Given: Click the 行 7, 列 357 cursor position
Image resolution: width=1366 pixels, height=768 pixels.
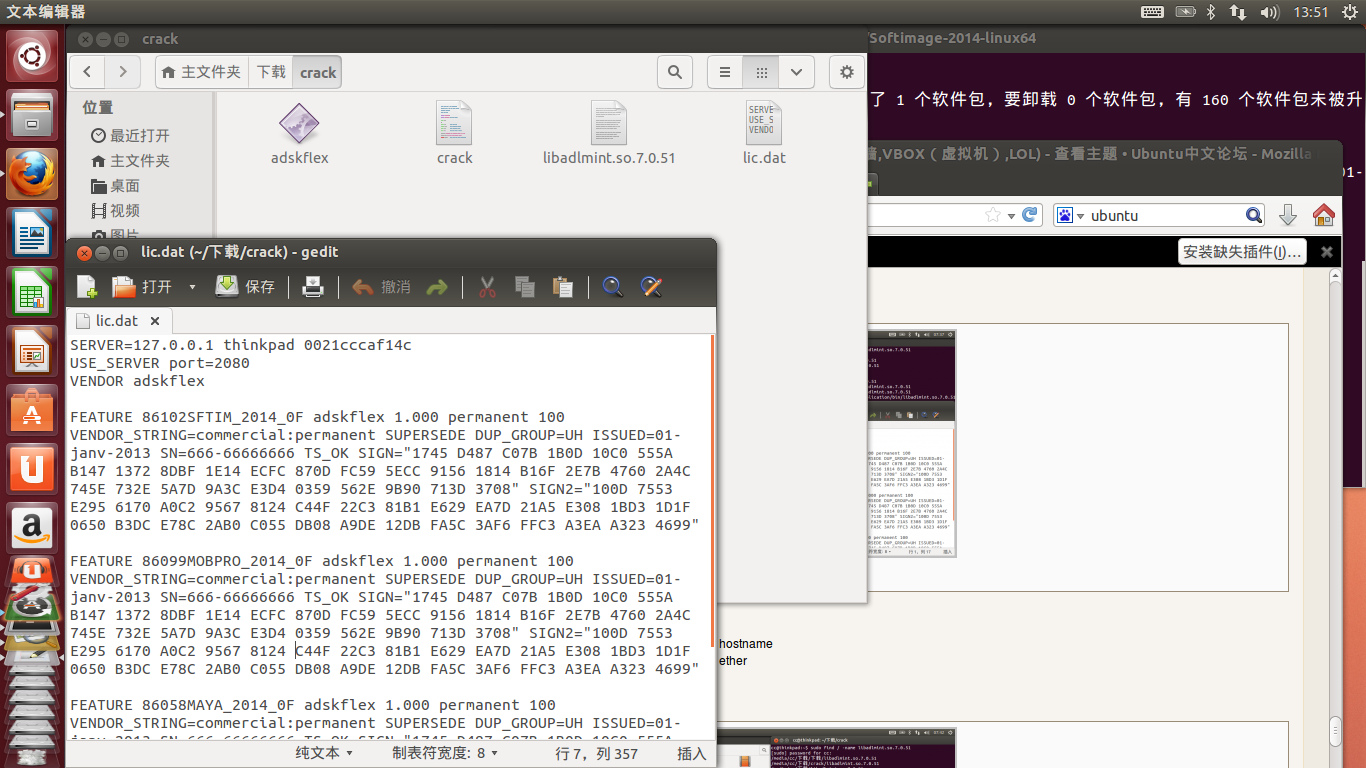Looking at the screenshot, I should [x=597, y=753].
